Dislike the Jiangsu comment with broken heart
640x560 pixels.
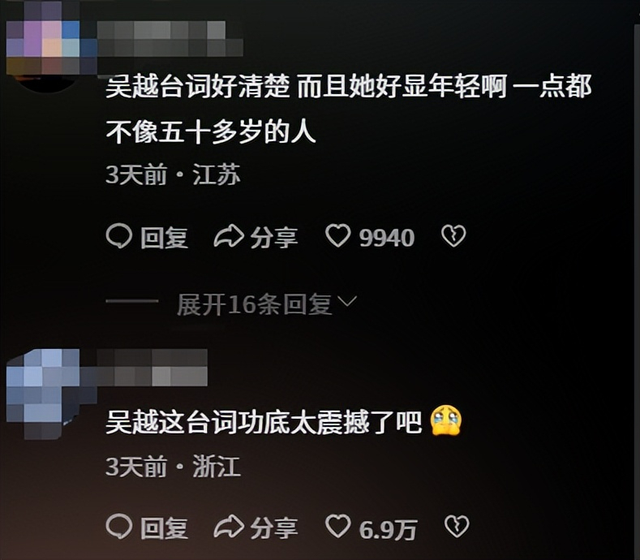[453, 236]
